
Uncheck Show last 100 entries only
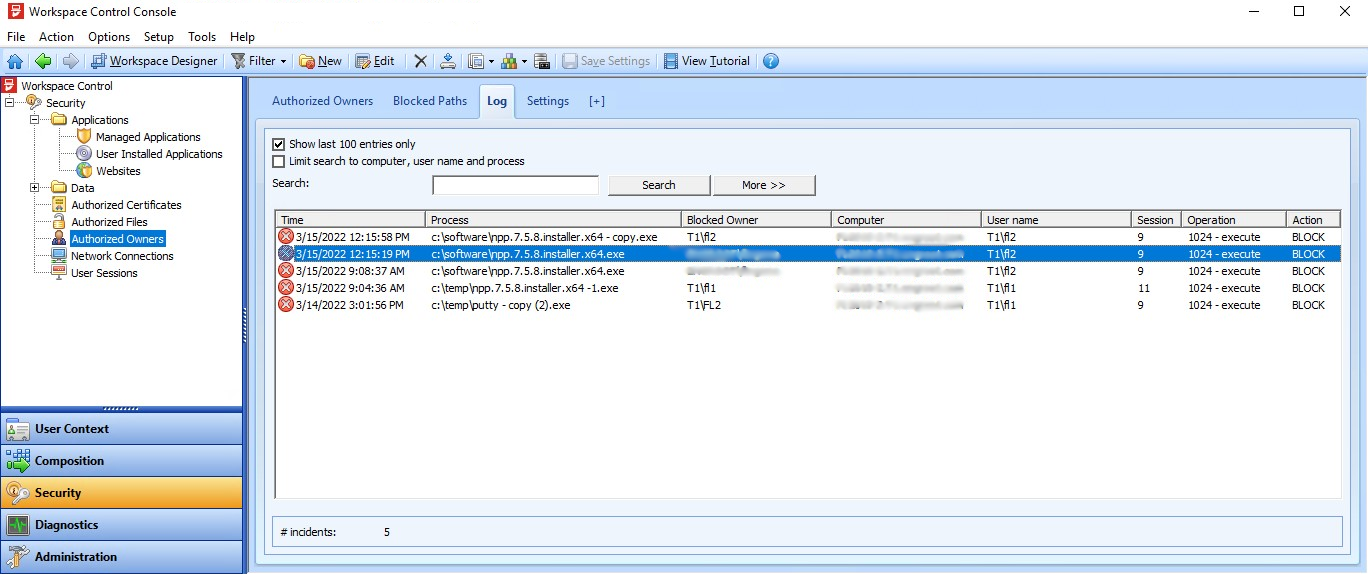click(x=279, y=144)
